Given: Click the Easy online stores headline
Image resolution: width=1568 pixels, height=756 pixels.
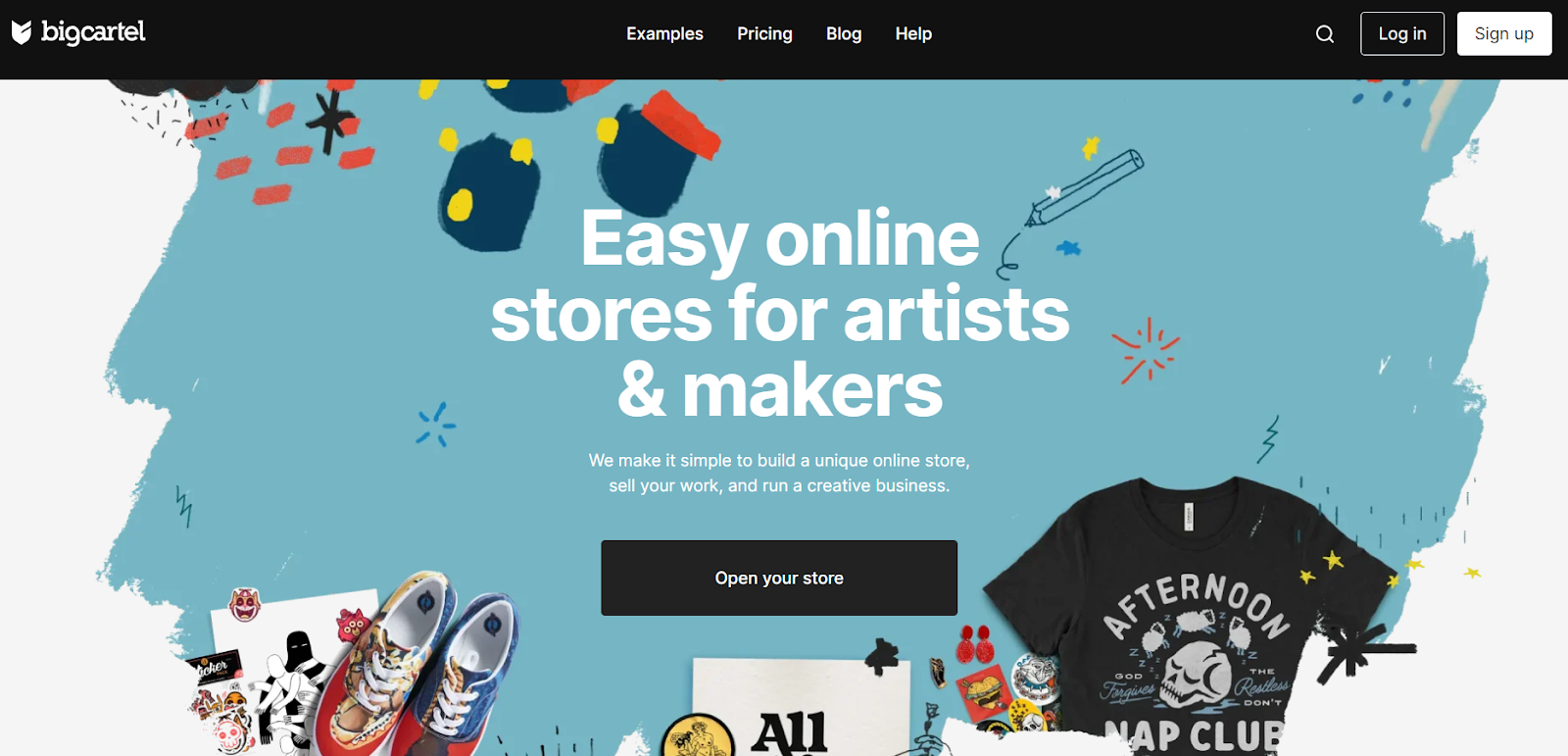Looking at the screenshot, I should (780, 314).
